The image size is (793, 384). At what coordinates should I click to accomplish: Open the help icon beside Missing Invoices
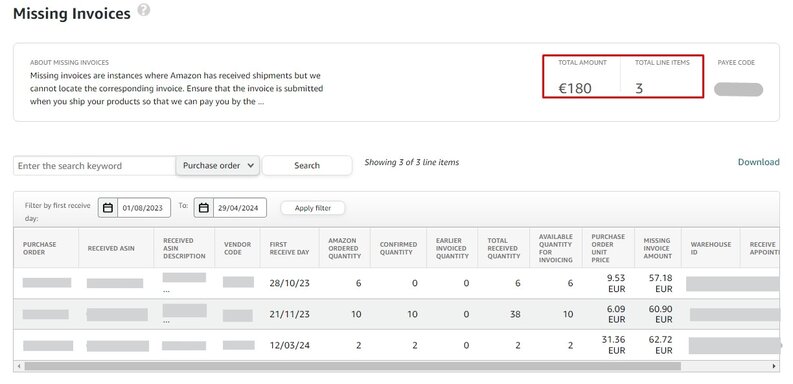coord(144,10)
